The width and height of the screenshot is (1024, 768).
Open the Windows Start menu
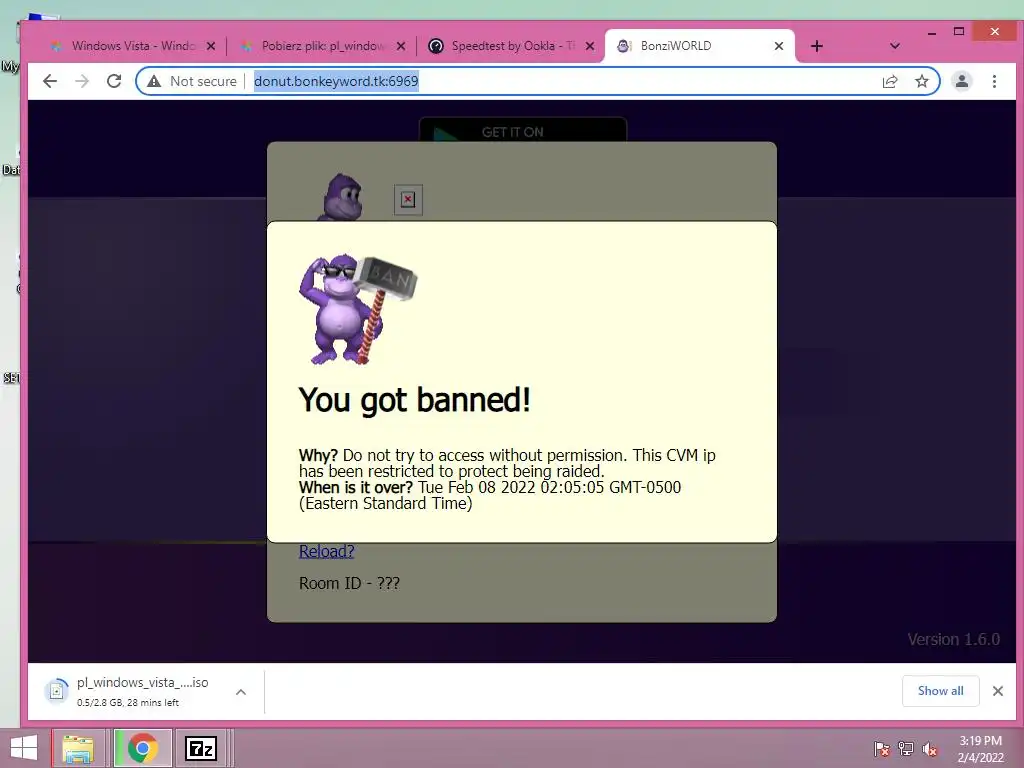tap(24, 748)
